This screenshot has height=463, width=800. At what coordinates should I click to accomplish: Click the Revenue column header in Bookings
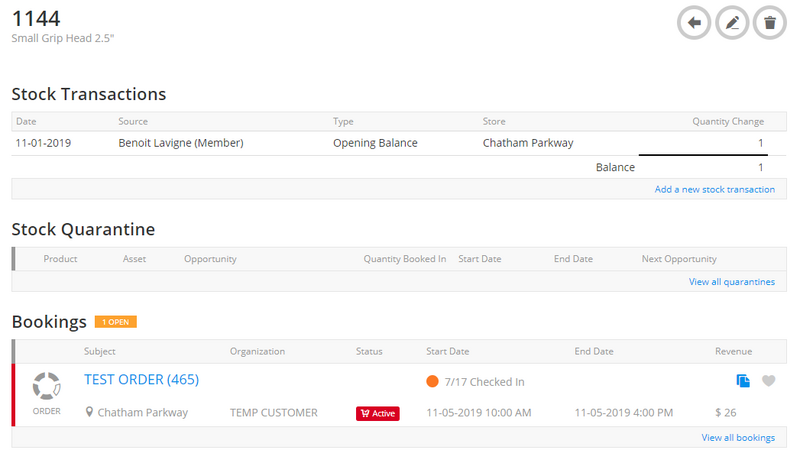click(x=733, y=351)
